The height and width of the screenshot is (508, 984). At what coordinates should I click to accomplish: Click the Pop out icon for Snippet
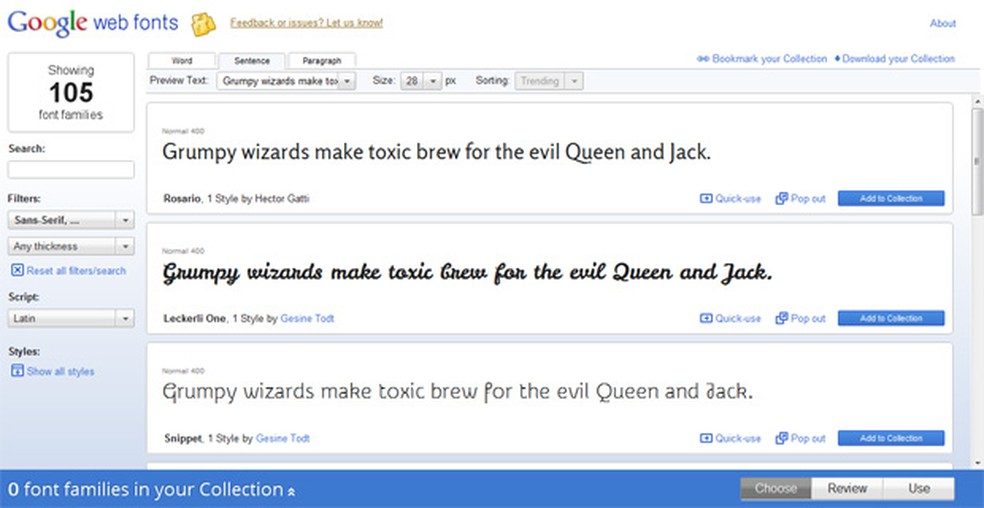pyautogui.click(x=781, y=438)
